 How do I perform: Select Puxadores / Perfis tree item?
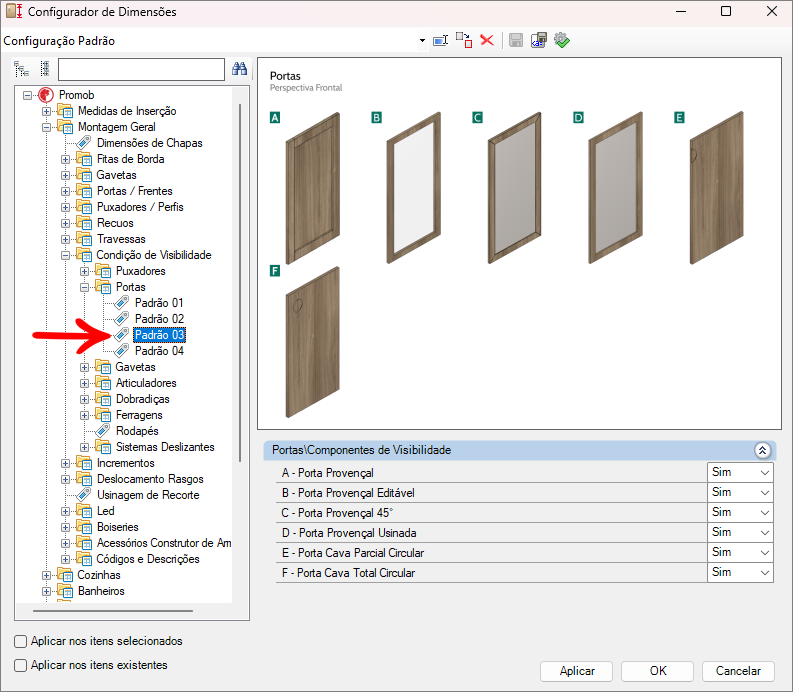point(140,207)
